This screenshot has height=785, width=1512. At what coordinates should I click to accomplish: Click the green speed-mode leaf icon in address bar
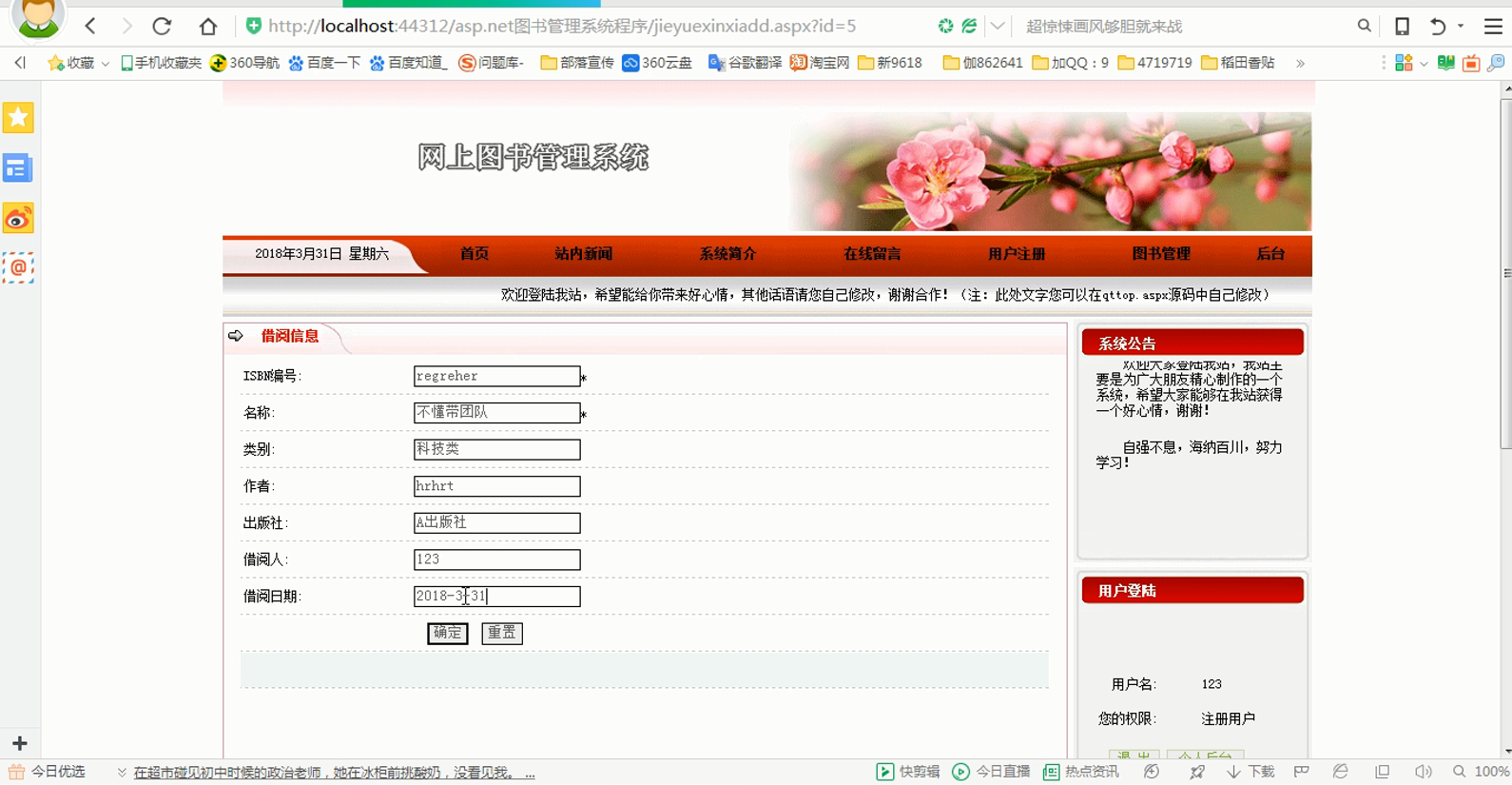point(969,26)
